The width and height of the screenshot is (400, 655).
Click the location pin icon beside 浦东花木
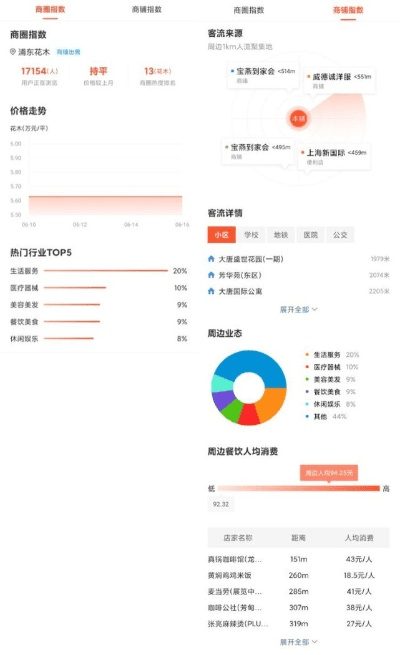[13, 52]
